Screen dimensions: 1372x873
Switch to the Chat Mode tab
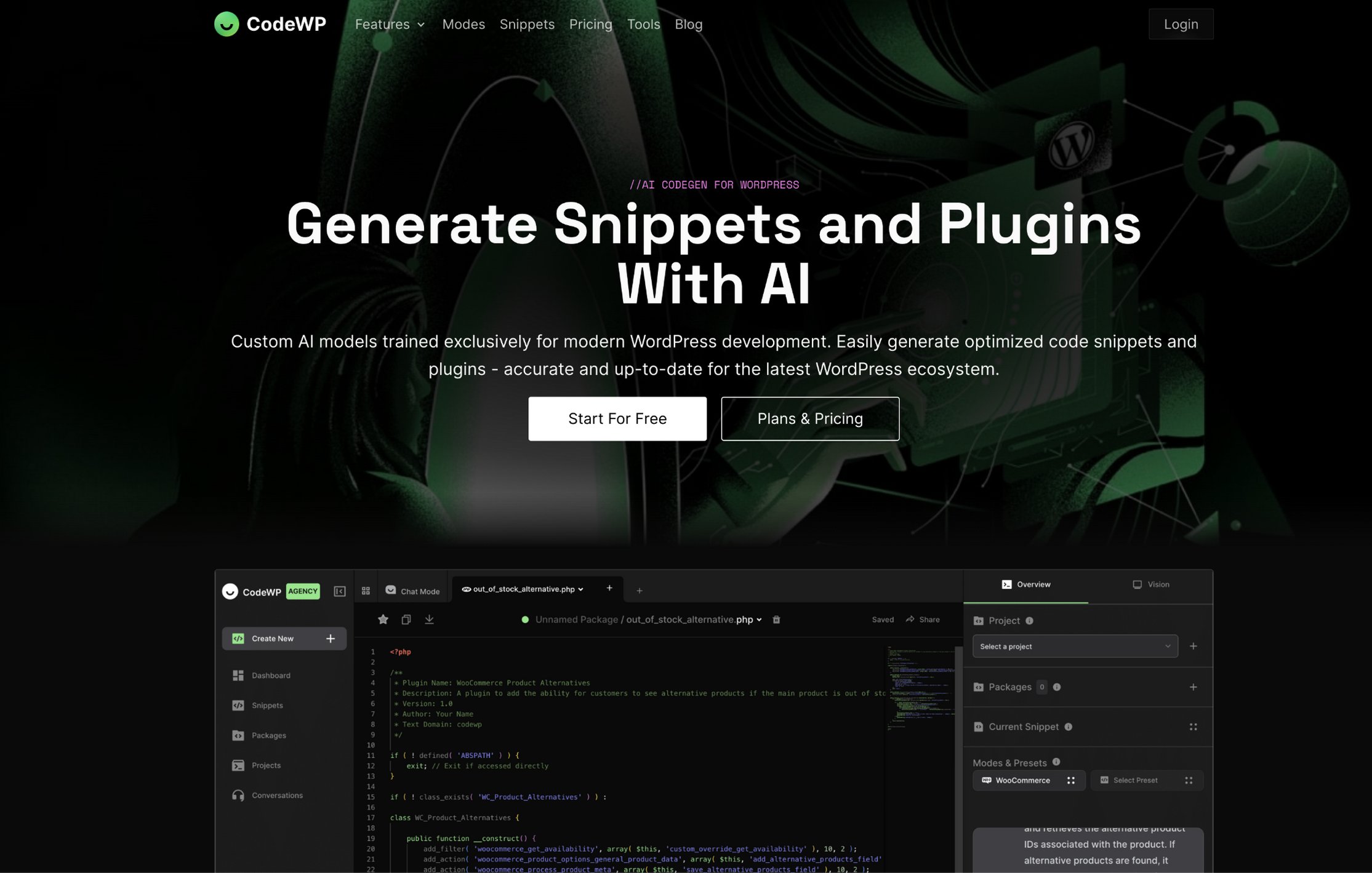click(412, 591)
